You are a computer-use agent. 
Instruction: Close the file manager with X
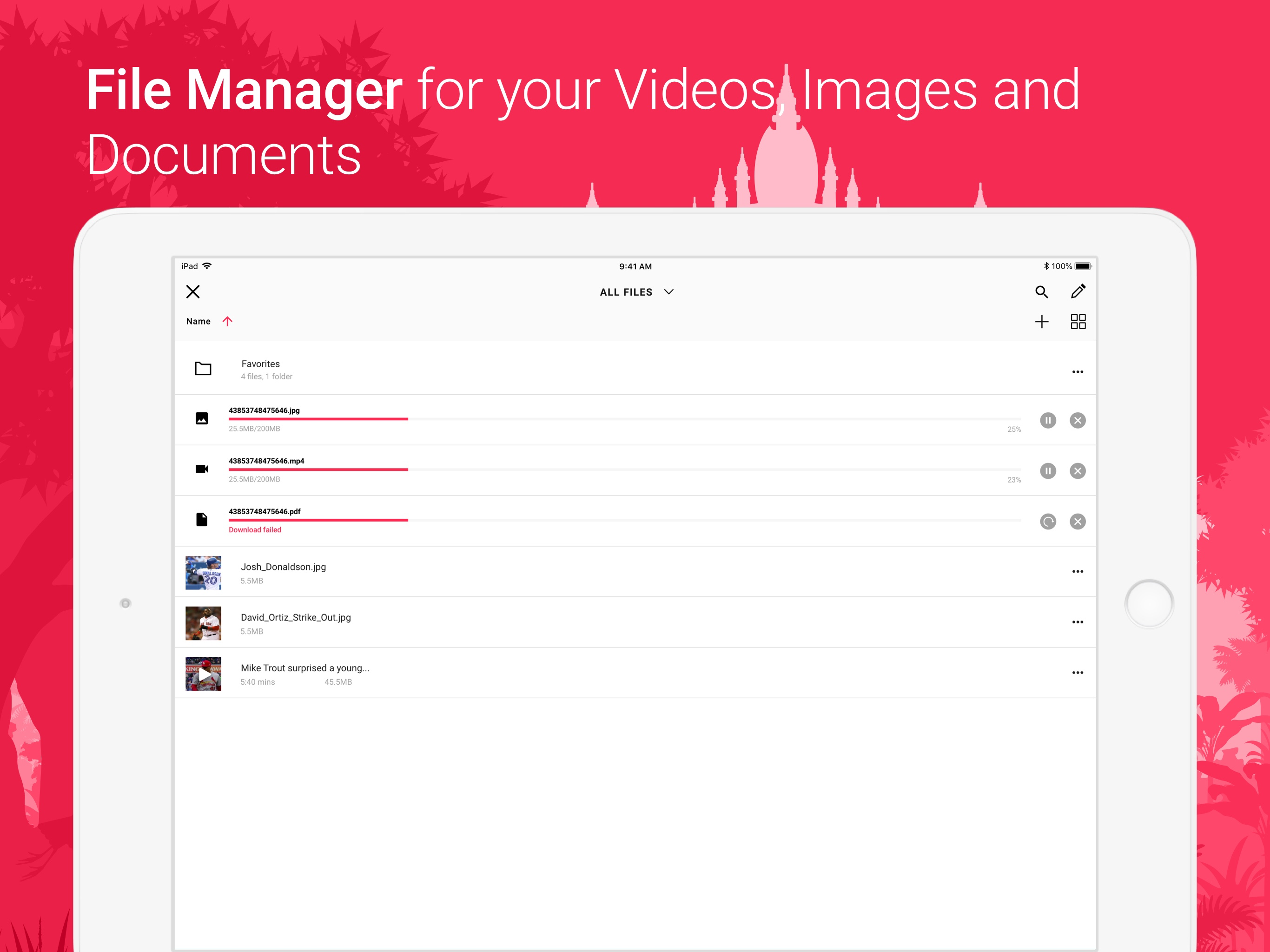point(193,291)
